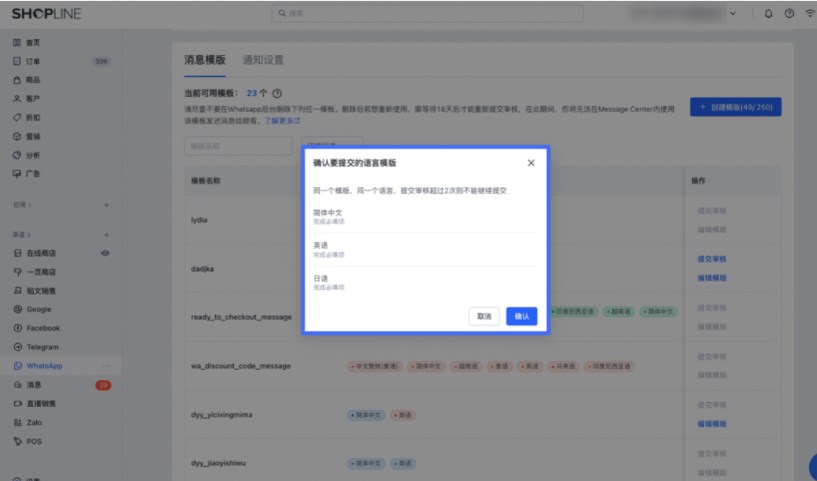817x481 pixels.
Task: Toggle the eye icon beside 在线商店
Action: point(106,253)
